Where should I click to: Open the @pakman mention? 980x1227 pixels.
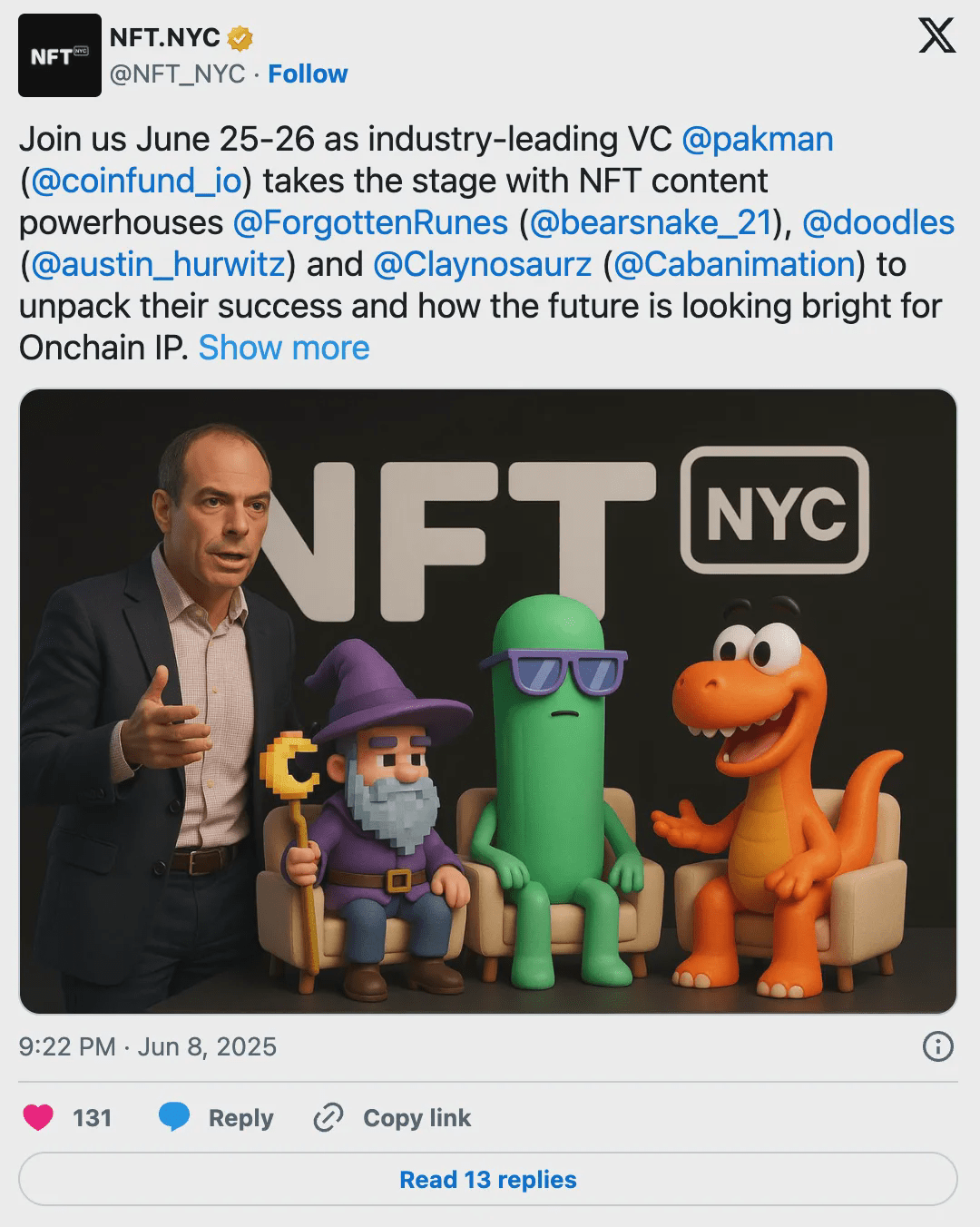tap(757, 139)
